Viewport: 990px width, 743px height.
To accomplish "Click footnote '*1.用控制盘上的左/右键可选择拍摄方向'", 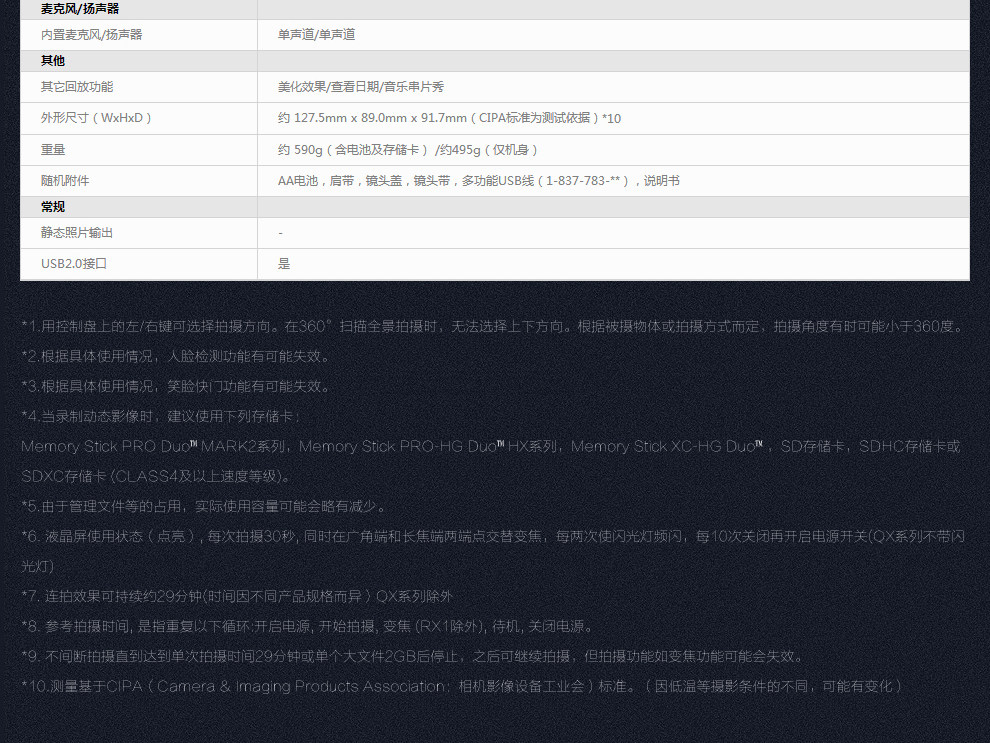I will [x=494, y=326].
